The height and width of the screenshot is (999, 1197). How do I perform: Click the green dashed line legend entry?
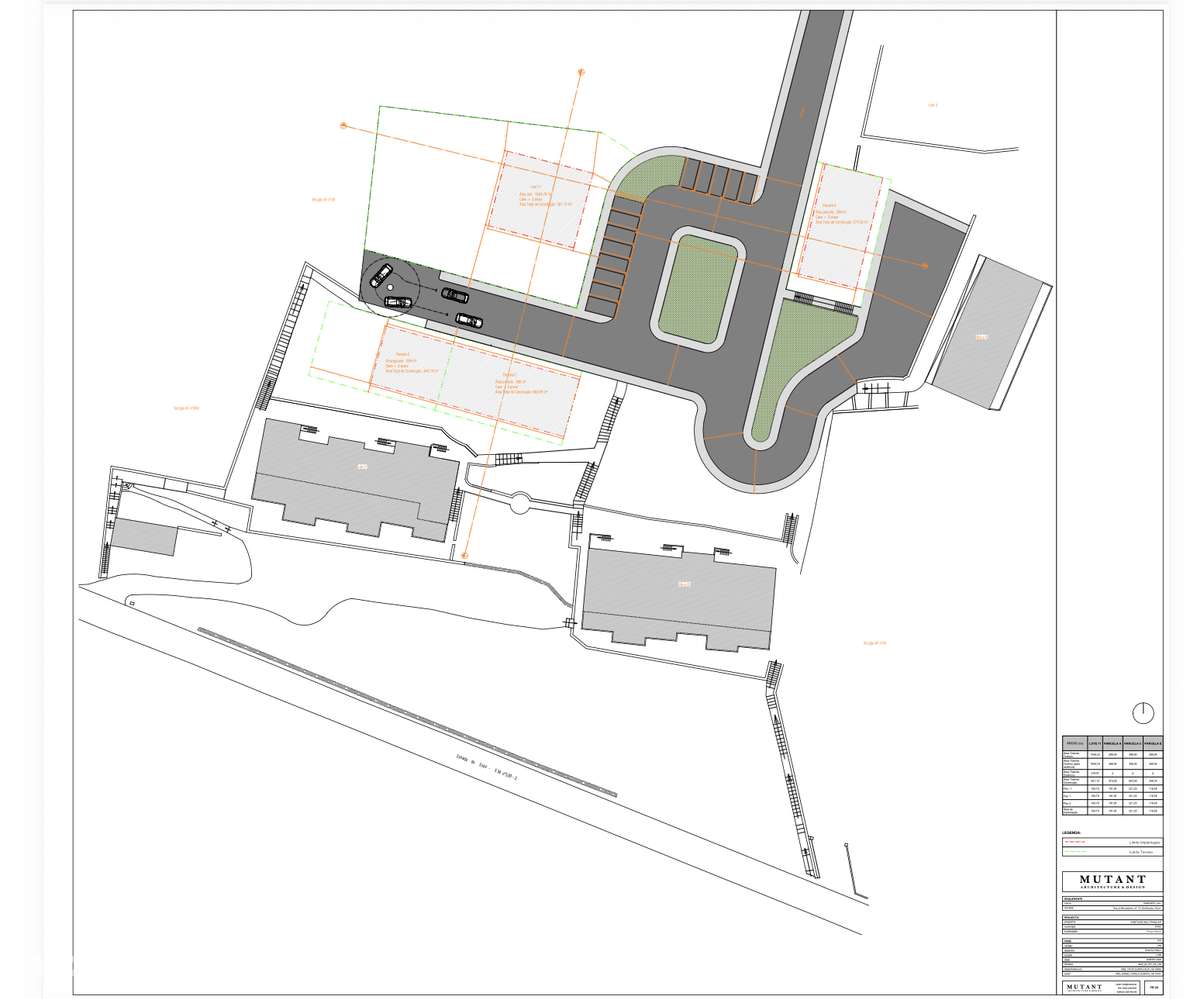point(1112,851)
